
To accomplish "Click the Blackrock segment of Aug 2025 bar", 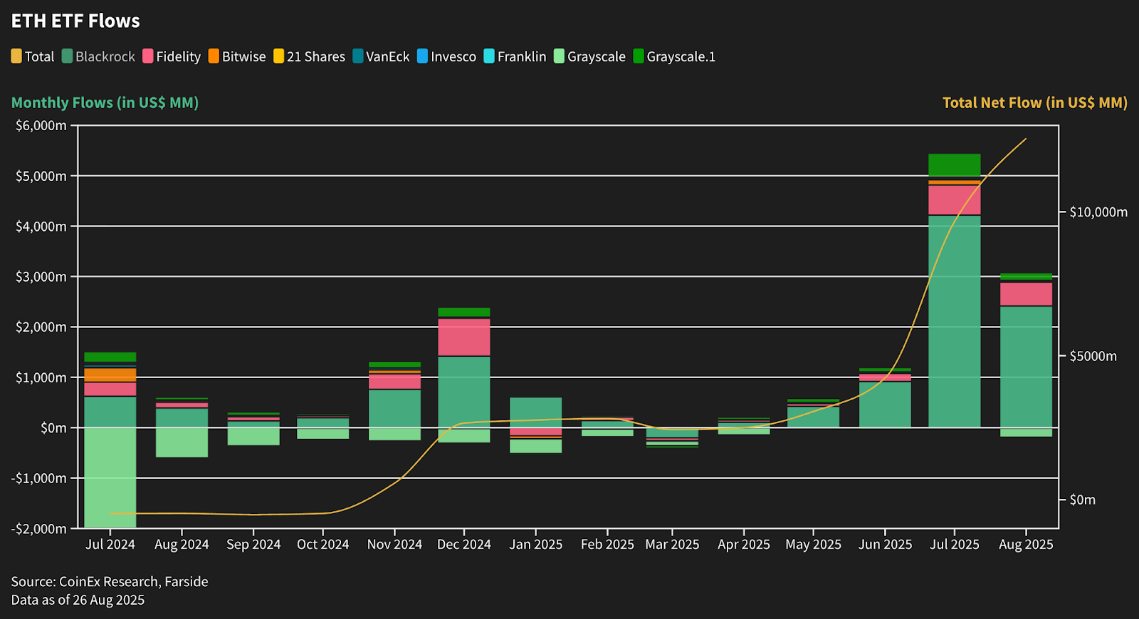I will pos(1026,367).
